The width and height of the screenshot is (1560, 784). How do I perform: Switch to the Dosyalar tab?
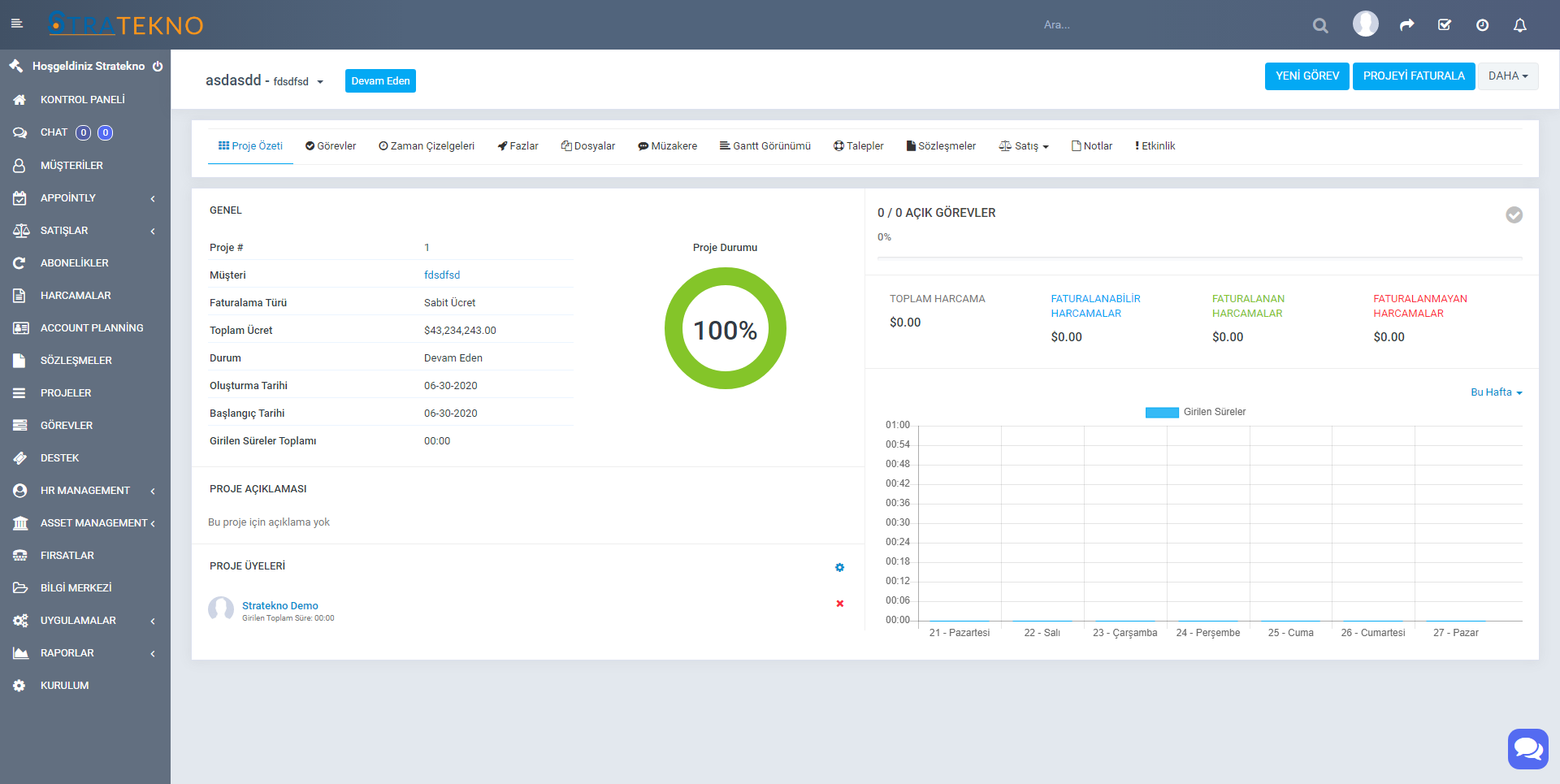[x=588, y=146]
